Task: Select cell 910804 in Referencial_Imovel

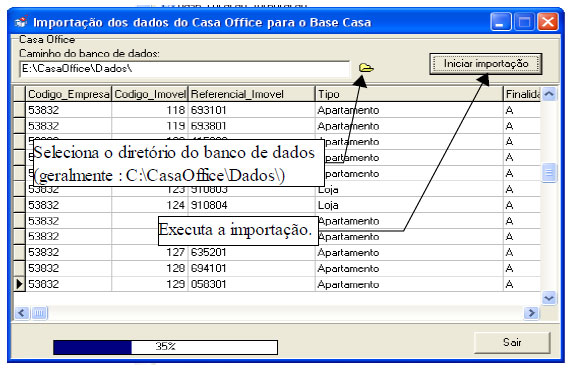Action: pos(251,205)
